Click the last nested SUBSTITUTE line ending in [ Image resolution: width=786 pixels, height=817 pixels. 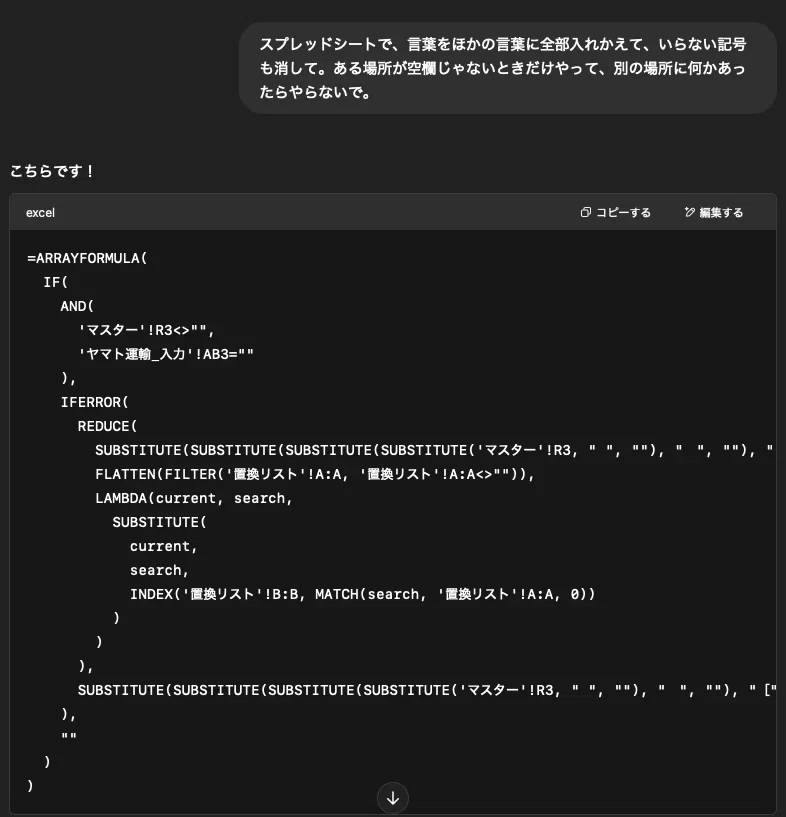(x=427, y=690)
